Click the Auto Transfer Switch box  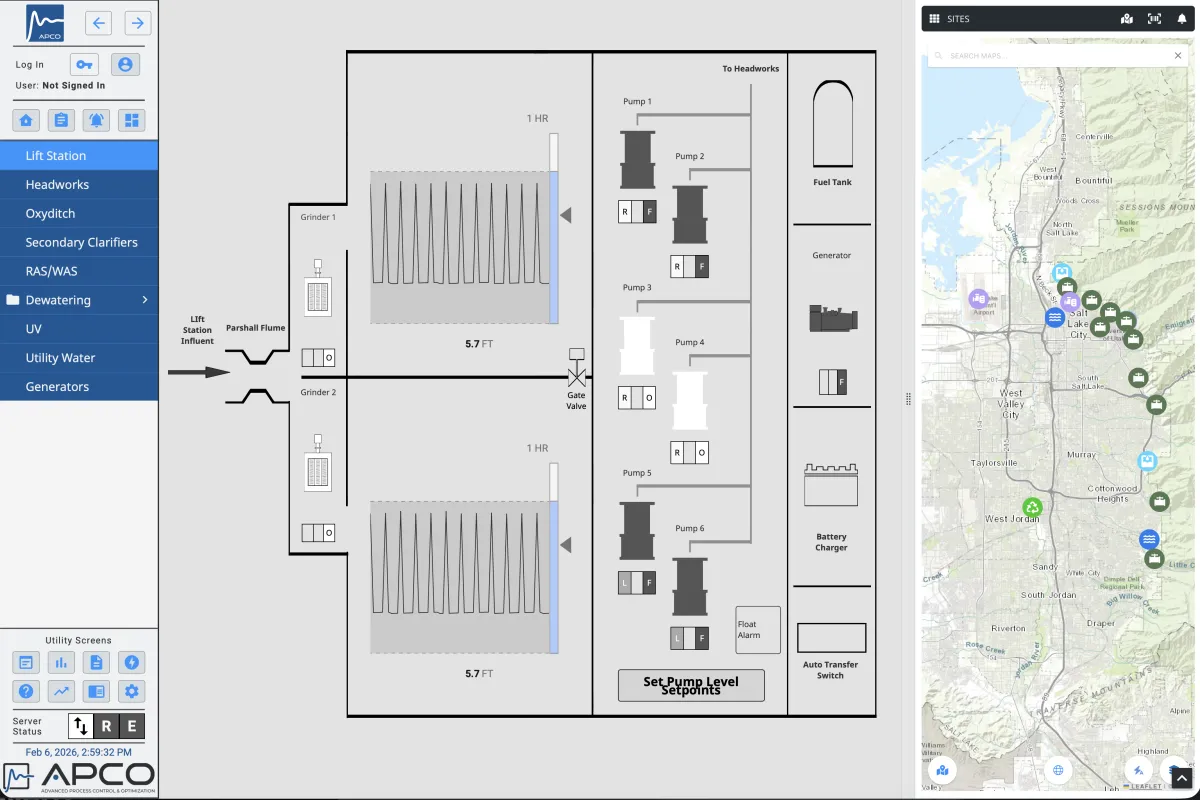point(831,638)
